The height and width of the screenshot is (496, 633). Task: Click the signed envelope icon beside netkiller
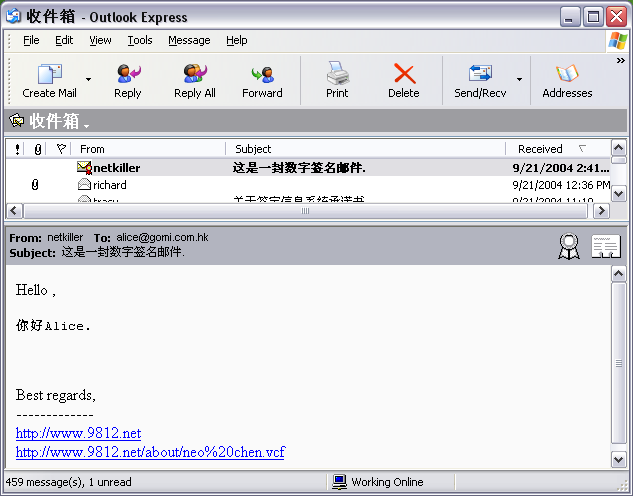coord(84,167)
